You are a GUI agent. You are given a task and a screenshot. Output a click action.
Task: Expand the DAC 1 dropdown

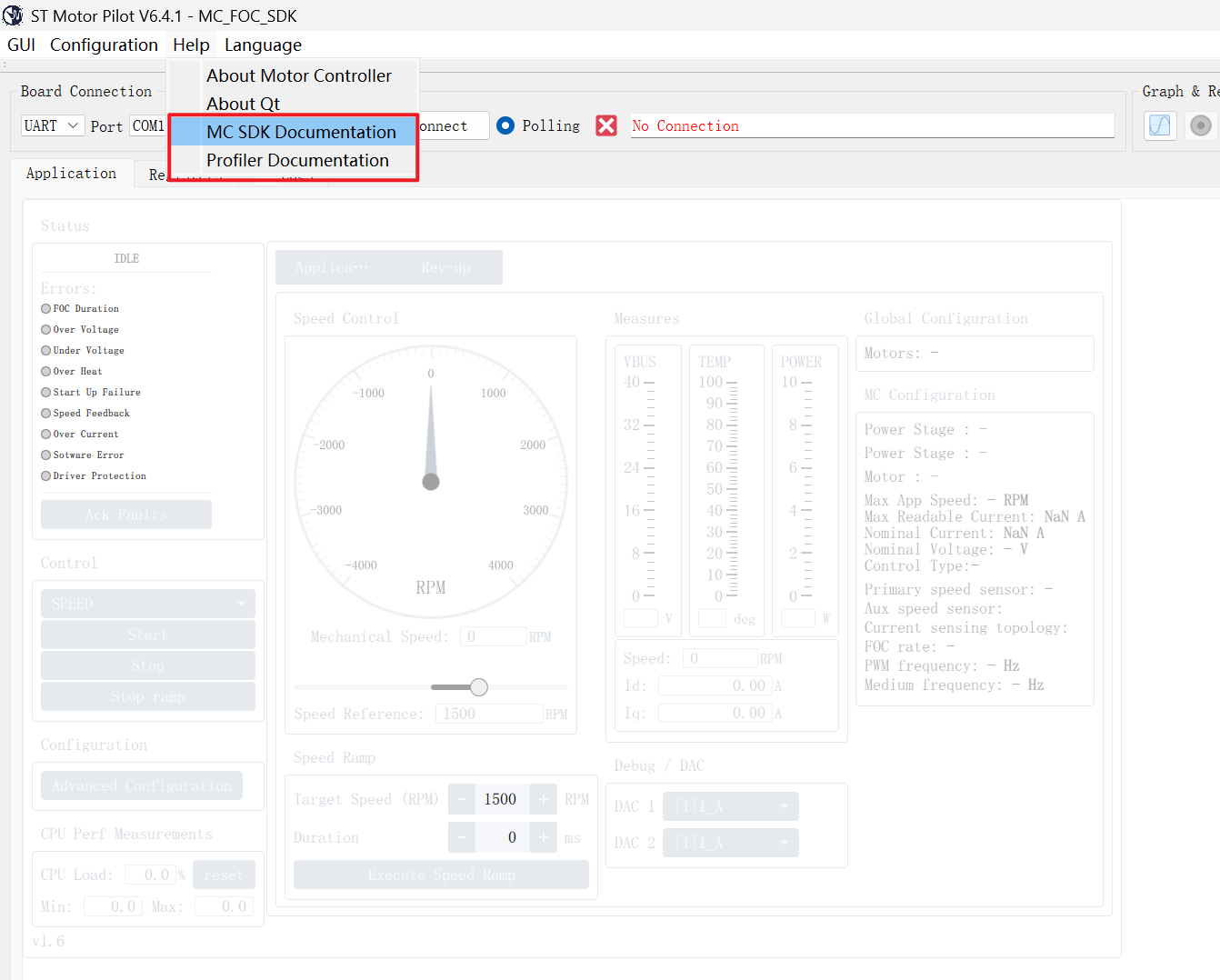731,806
